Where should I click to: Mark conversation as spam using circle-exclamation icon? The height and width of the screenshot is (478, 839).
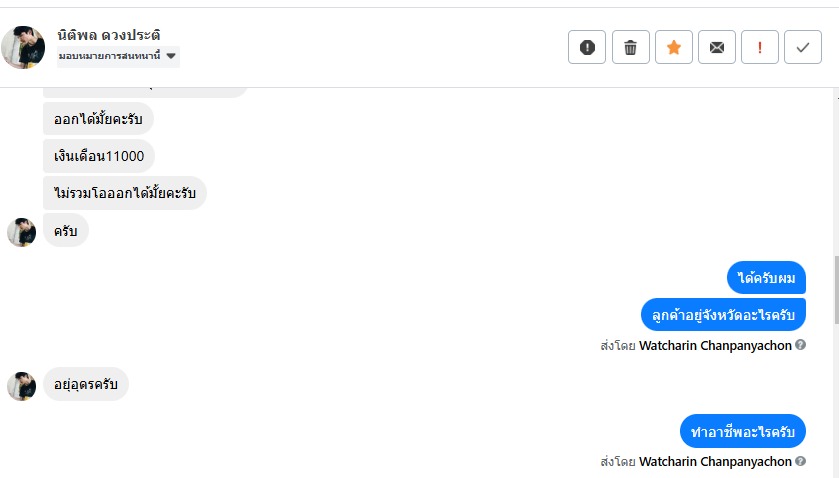click(x=587, y=47)
